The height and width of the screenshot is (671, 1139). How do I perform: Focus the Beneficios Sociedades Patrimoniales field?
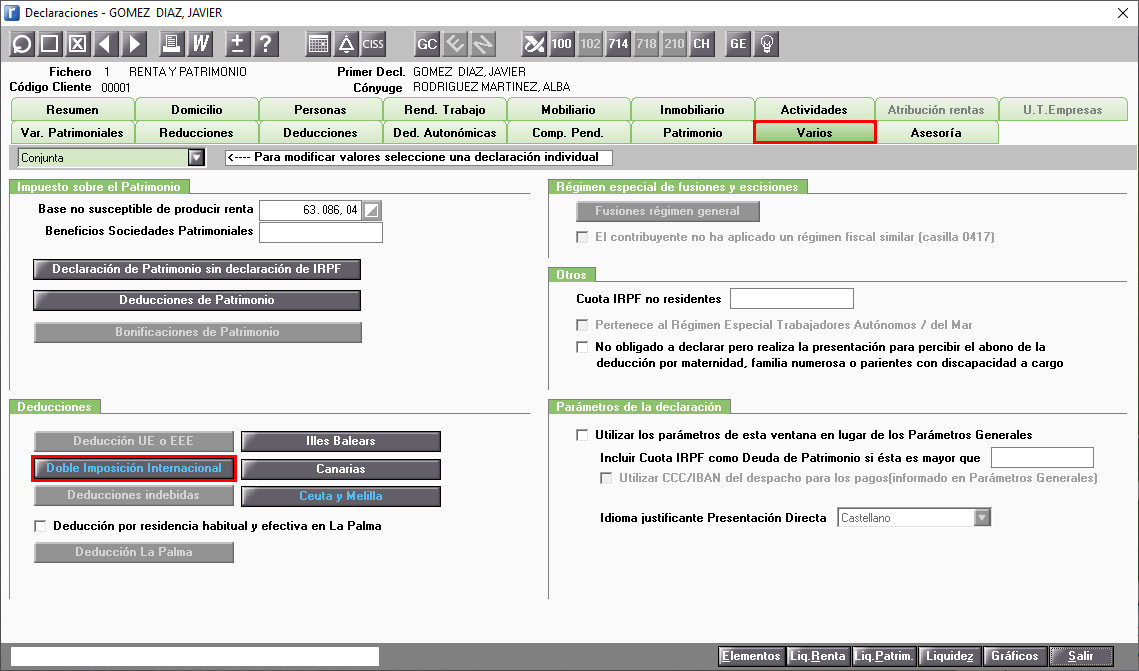321,232
